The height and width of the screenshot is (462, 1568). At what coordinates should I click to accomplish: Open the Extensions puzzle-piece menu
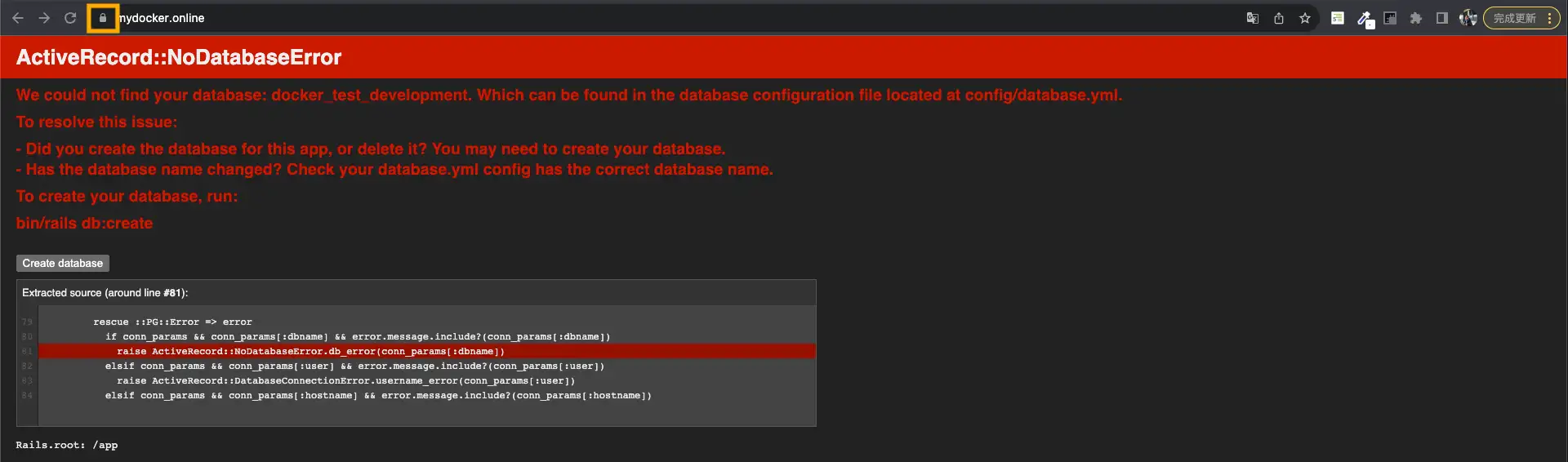(1416, 18)
